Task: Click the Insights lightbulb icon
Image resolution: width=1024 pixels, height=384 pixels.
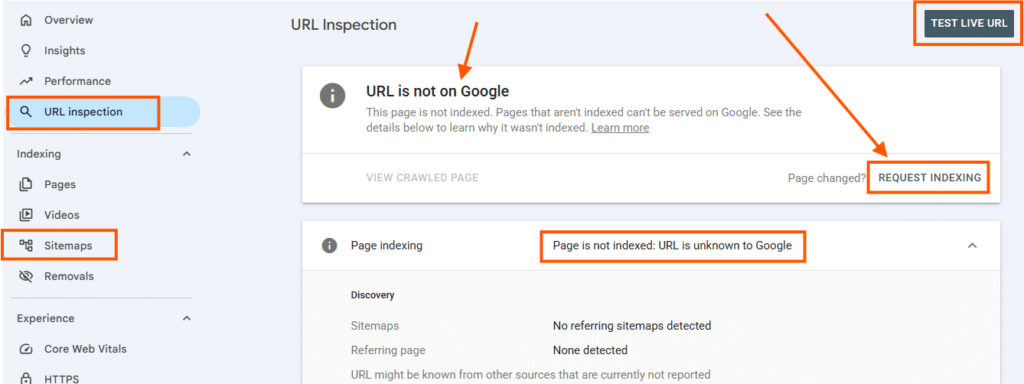Action: [x=26, y=50]
